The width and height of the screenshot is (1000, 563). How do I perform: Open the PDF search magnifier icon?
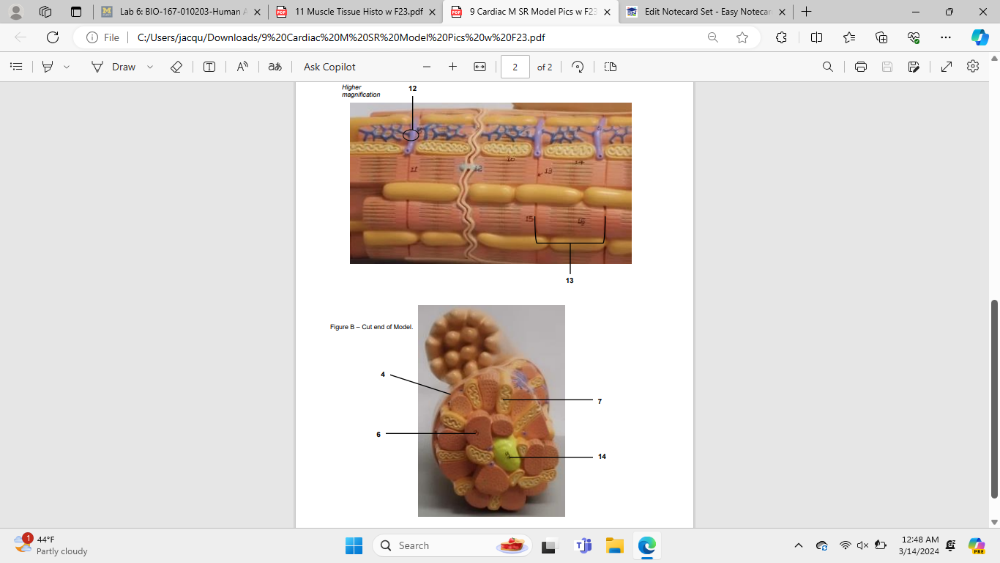pos(827,67)
